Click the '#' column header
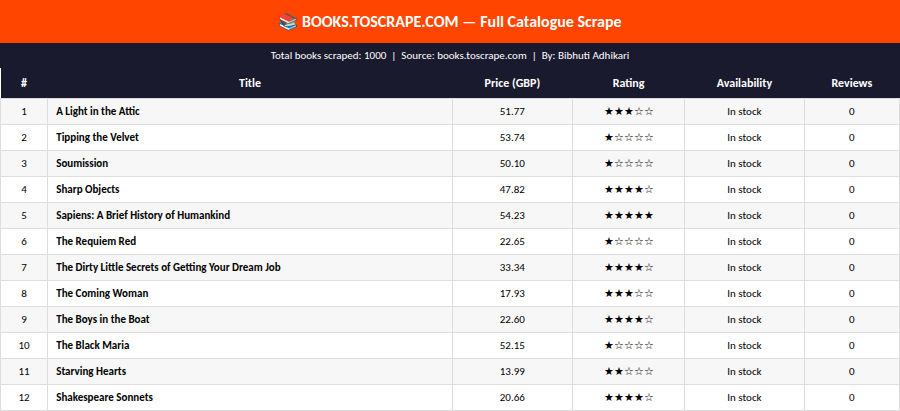Image resolution: width=900 pixels, height=411 pixels. tap(24, 83)
